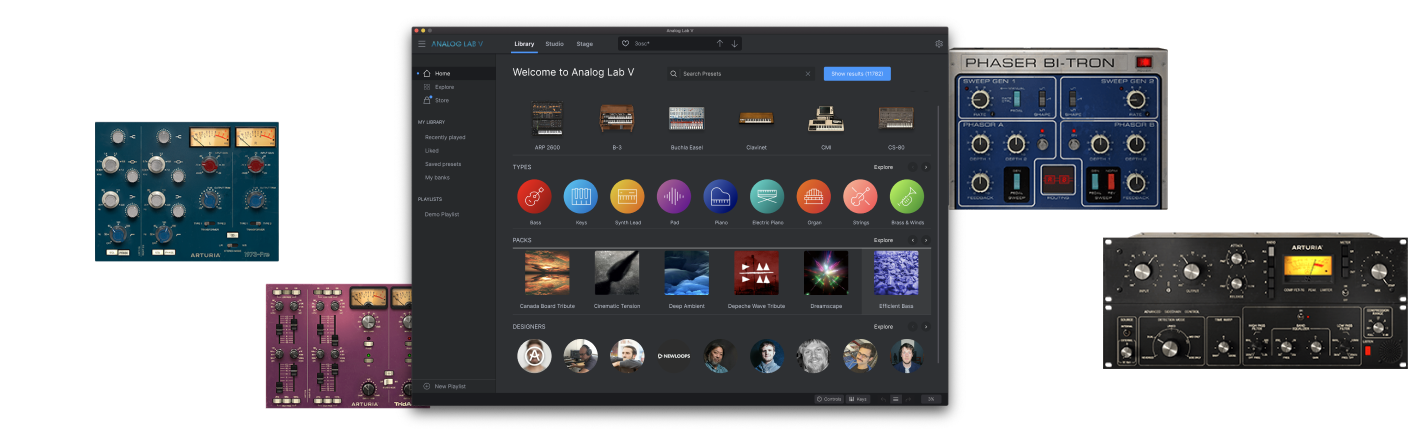Create a New Playlist from the sidebar
Image resolution: width=1408 pixels, height=445 pixels.
point(449,386)
